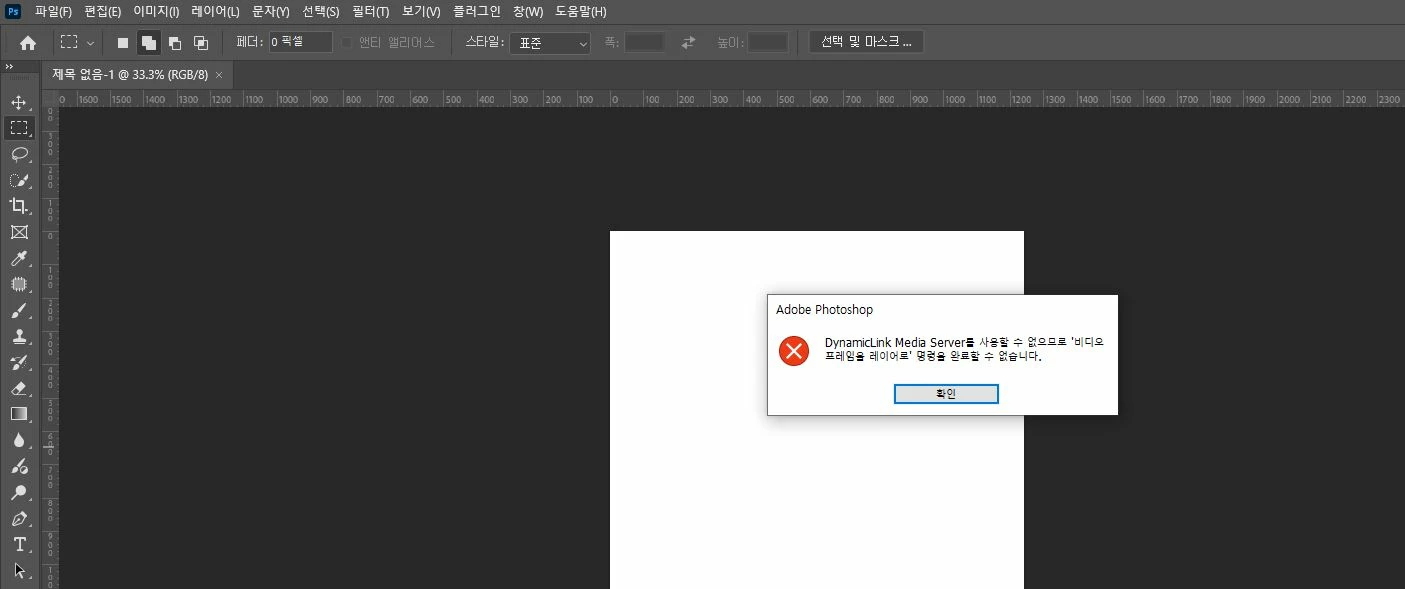The image size is (1405, 589).
Task: Expand the toolbox with the double-arrow
Action: click(9, 67)
